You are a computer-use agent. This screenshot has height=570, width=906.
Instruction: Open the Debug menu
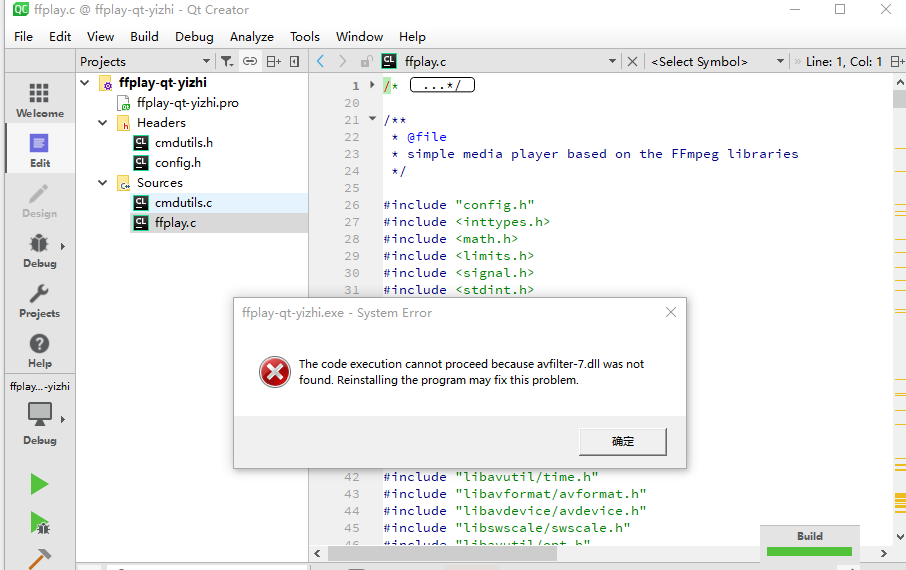(194, 36)
